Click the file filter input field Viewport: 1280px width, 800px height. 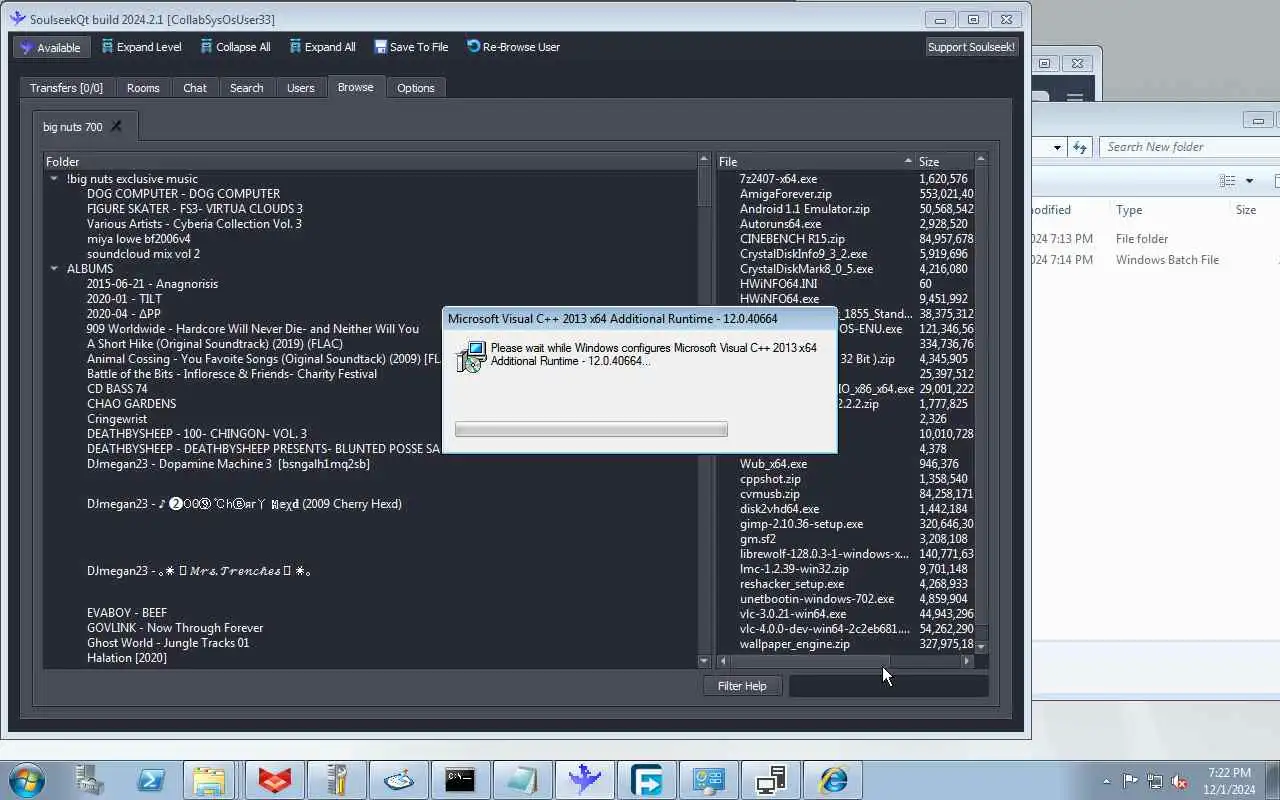coord(888,686)
